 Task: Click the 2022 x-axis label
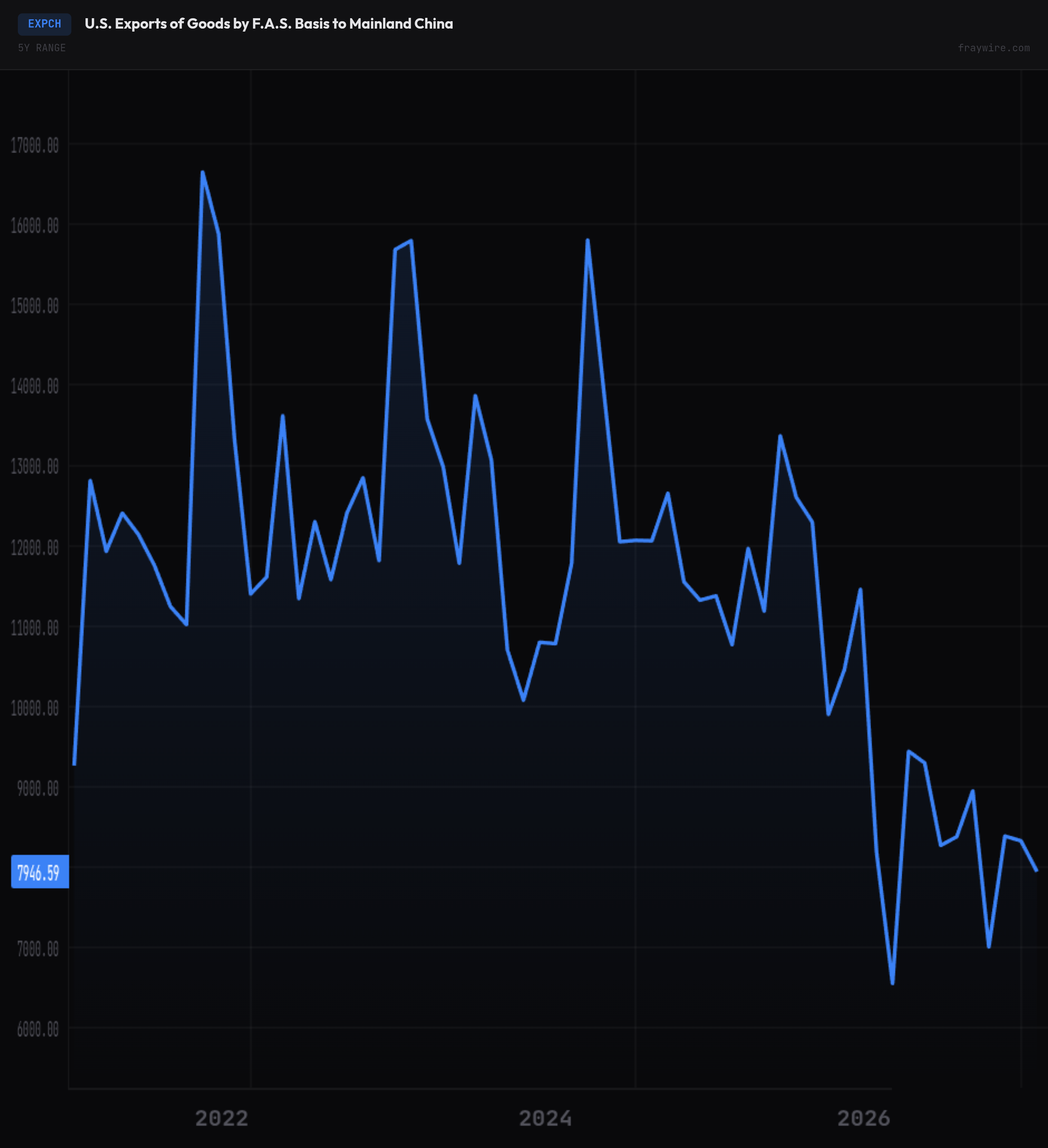221,1118
